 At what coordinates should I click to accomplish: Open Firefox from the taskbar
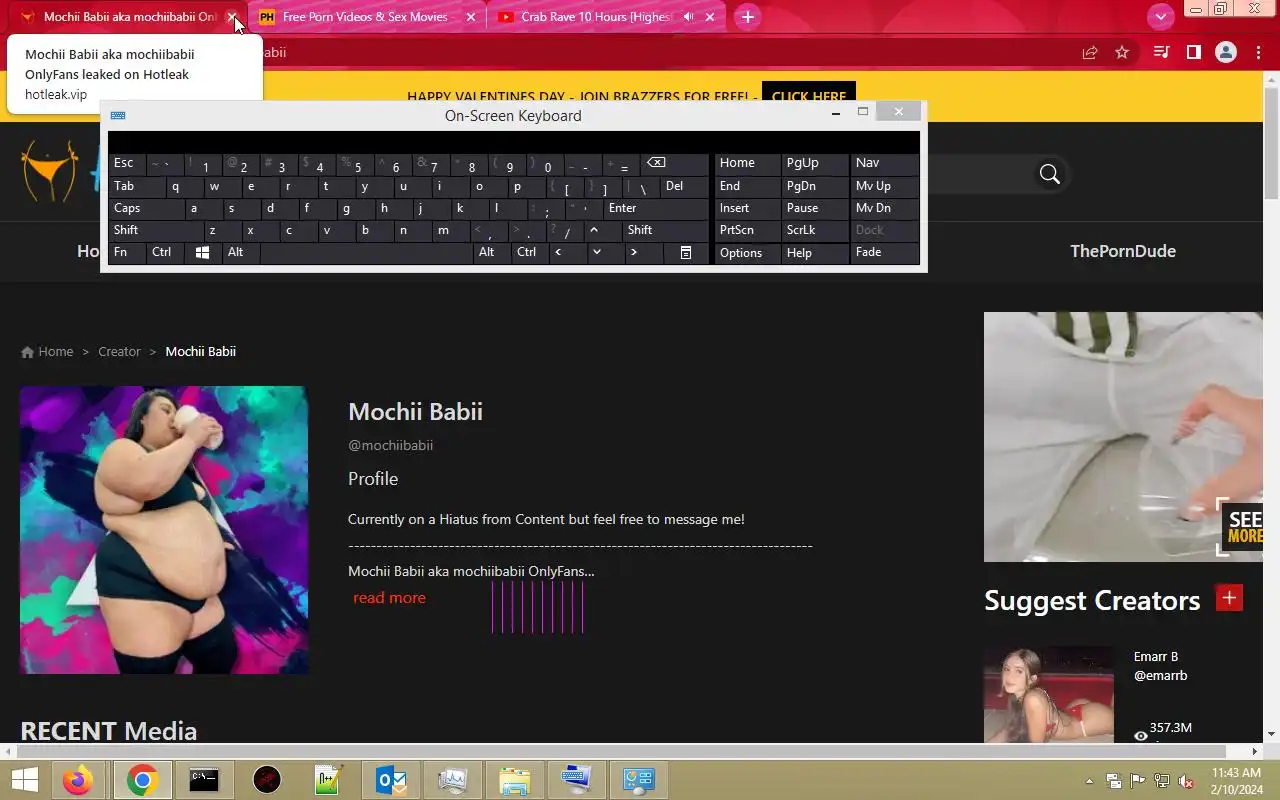[77, 780]
